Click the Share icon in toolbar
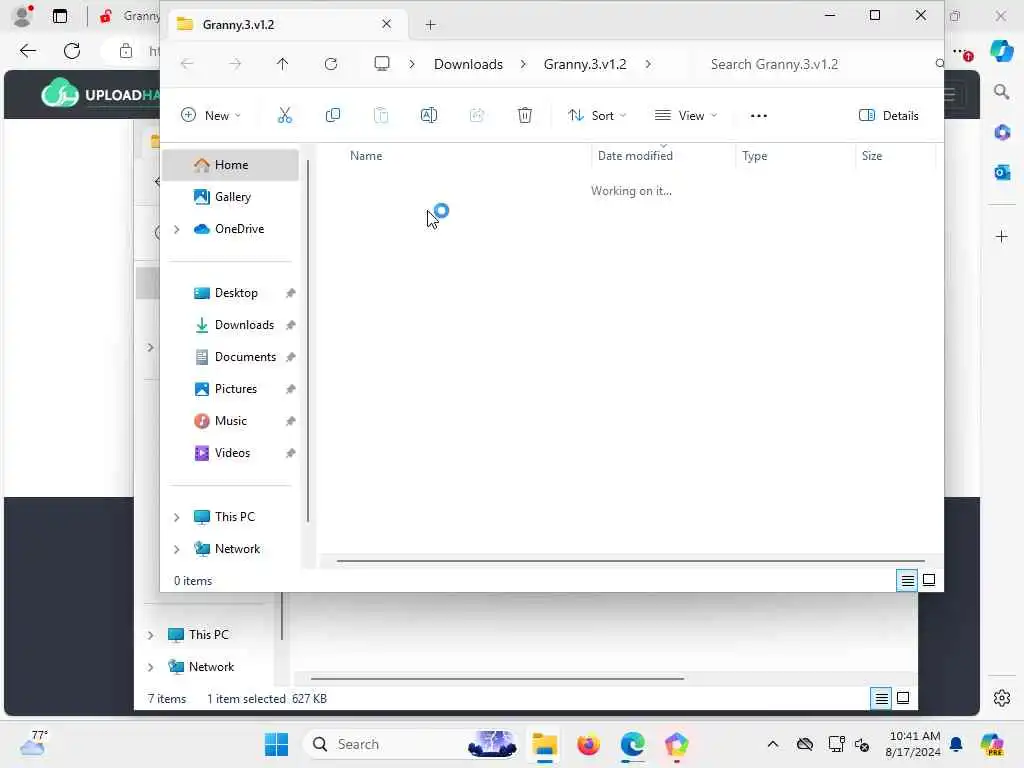 [477, 116]
